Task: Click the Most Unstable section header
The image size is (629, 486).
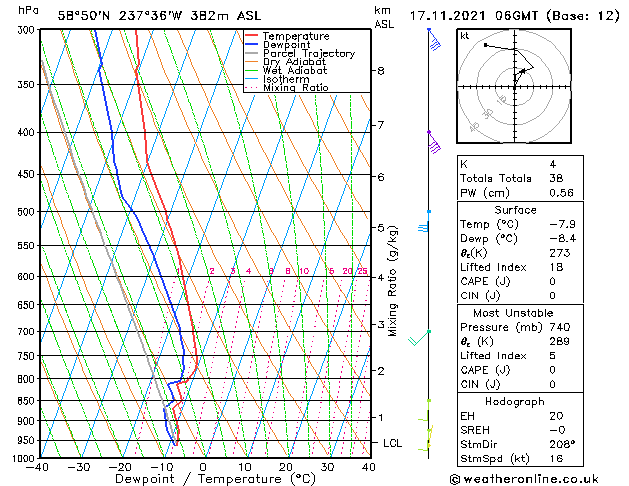Action: [513, 313]
